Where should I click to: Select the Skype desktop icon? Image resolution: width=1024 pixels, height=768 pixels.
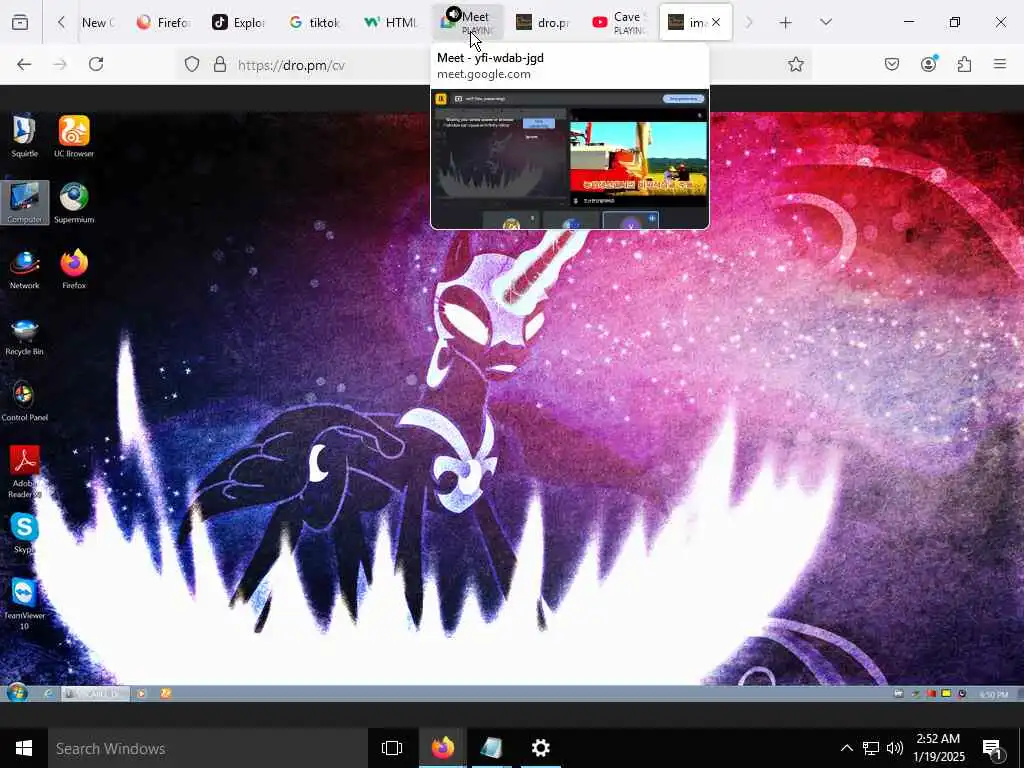(x=24, y=533)
